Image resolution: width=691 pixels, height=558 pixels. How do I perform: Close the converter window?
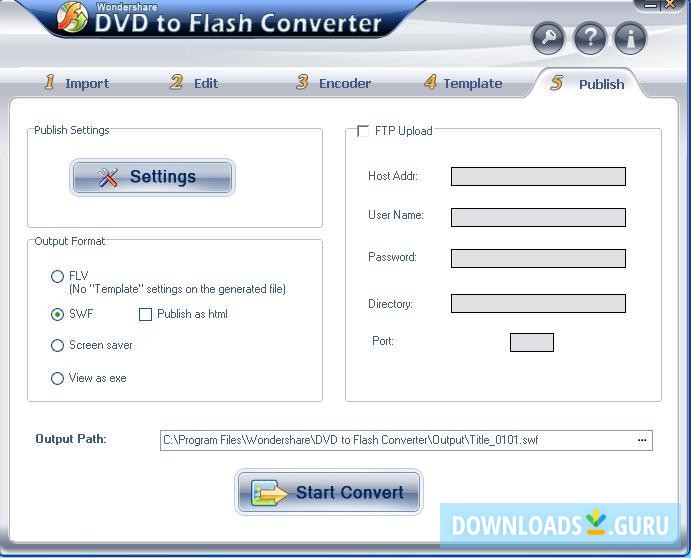pos(671,4)
